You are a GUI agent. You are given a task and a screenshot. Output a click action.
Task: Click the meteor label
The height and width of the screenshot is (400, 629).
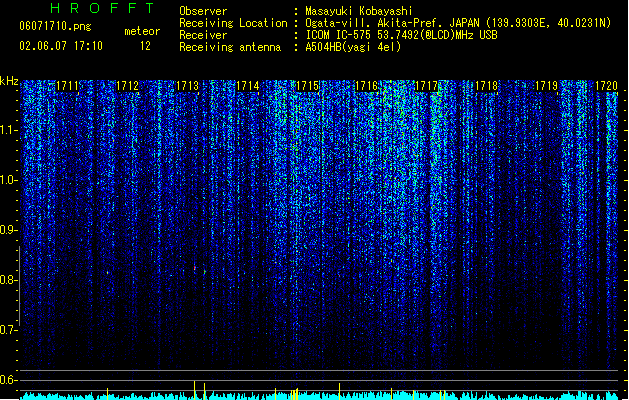pyautogui.click(x=142, y=31)
